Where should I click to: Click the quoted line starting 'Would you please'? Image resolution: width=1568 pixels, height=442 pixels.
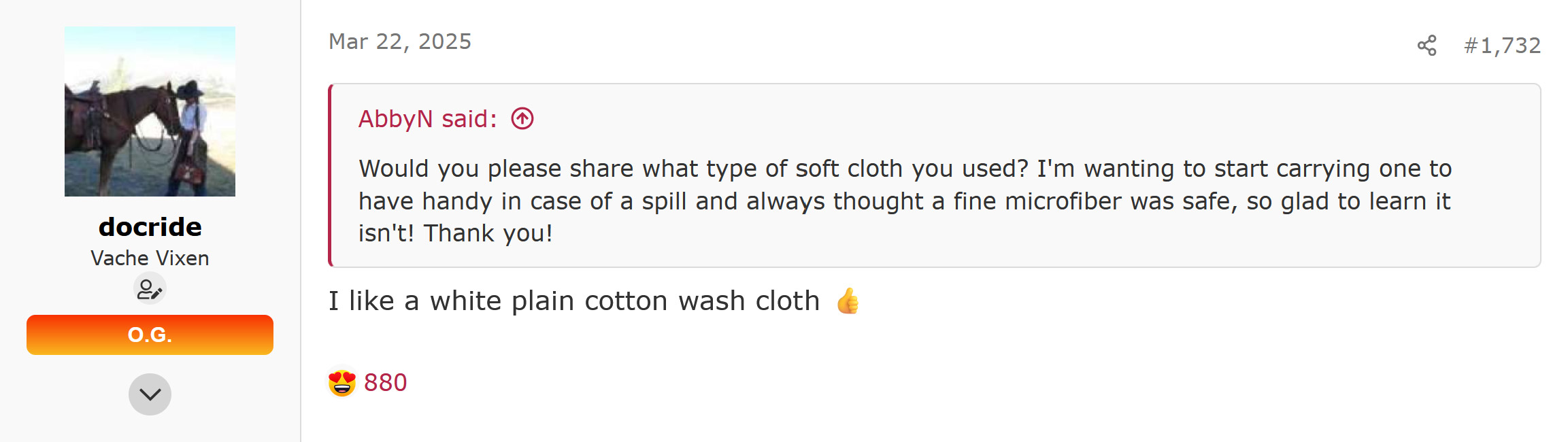point(905,169)
